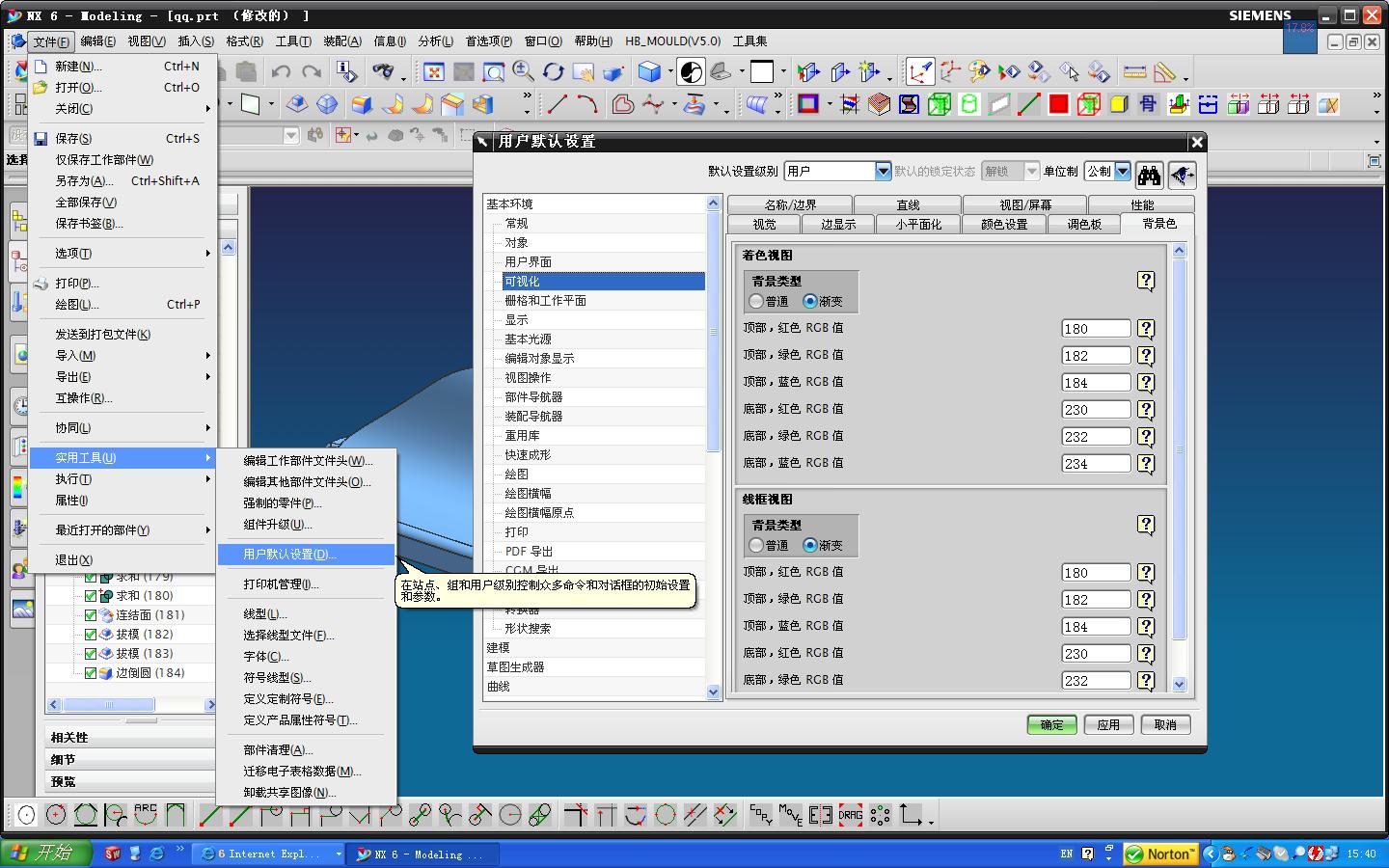Launch SolidWorks from the quick launch bar
Image resolution: width=1389 pixels, height=868 pixels.
coord(113,854)
